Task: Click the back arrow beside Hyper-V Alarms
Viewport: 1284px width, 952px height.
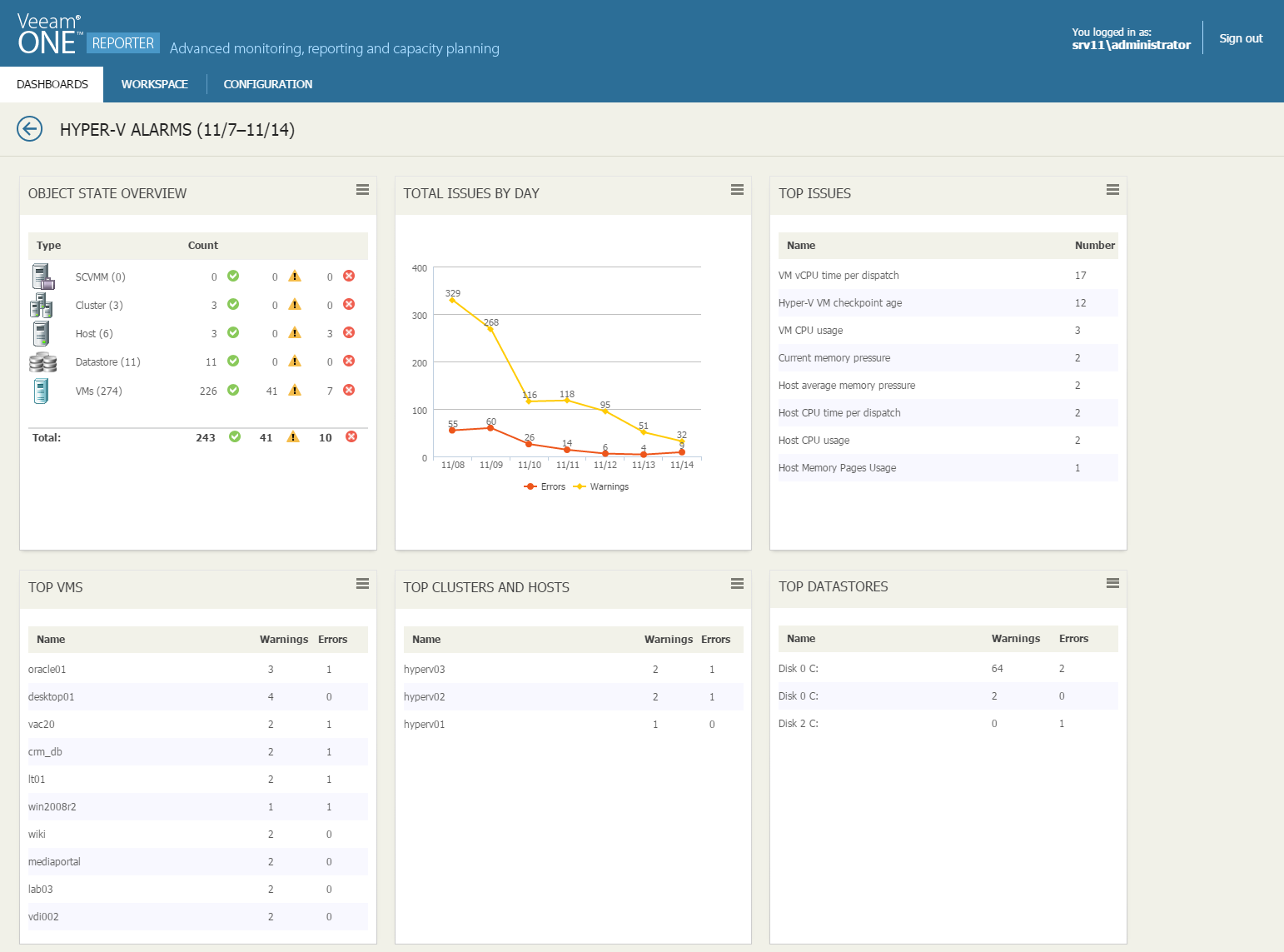Action: [30, 129]
